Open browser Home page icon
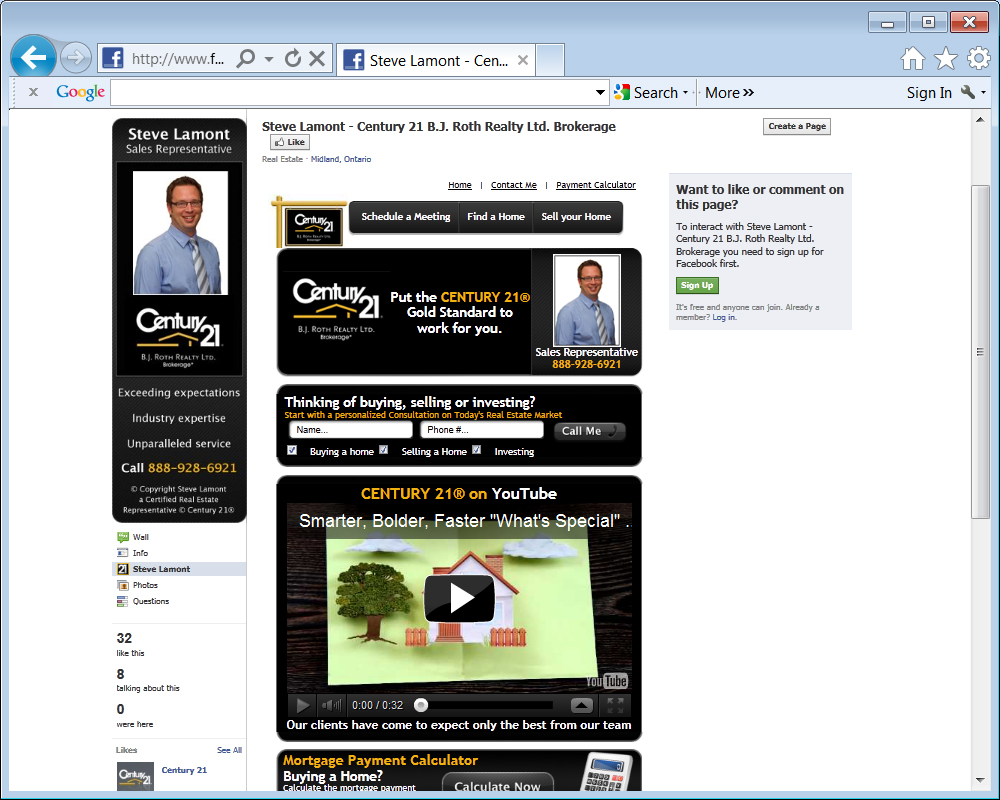The width and height of the screenshot is (1000, 800). point(913,59)
